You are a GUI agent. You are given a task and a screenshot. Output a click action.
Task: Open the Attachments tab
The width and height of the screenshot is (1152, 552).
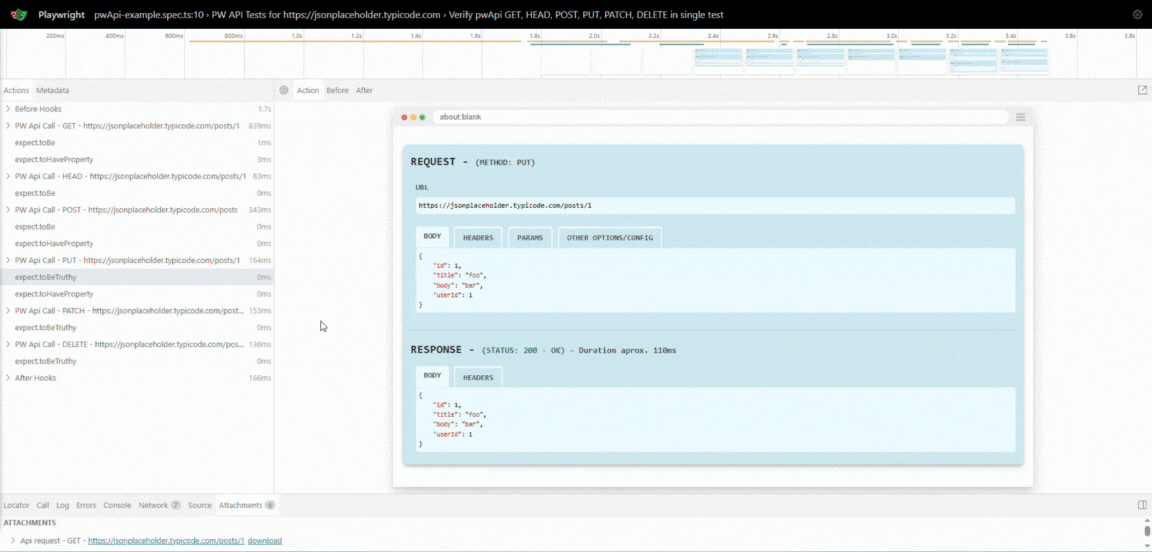coord(247,505)
